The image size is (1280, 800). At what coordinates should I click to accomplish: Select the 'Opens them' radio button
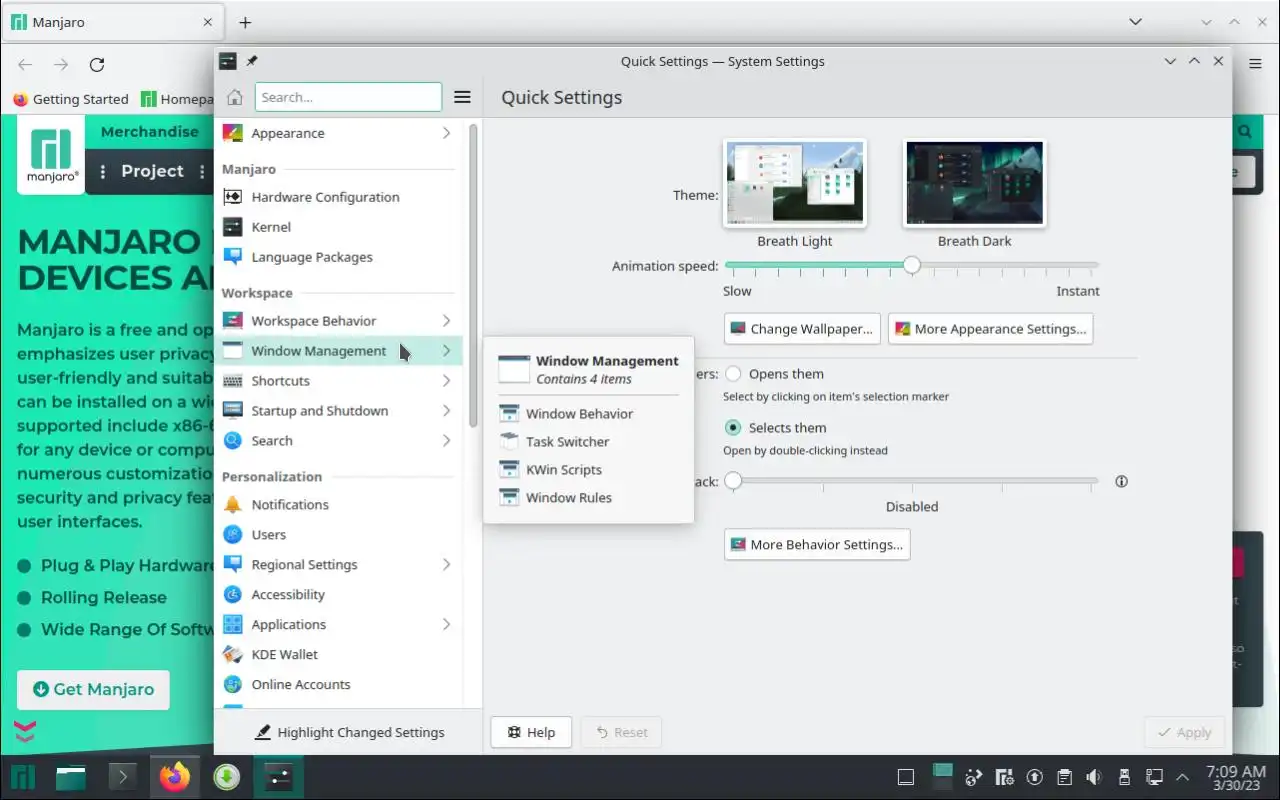pos(733,374)
